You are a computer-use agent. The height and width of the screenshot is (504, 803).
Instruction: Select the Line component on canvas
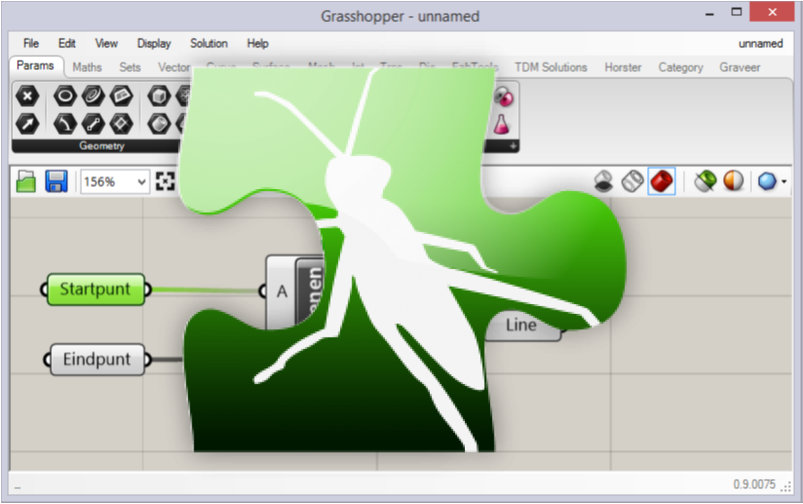tap(522, 327)
